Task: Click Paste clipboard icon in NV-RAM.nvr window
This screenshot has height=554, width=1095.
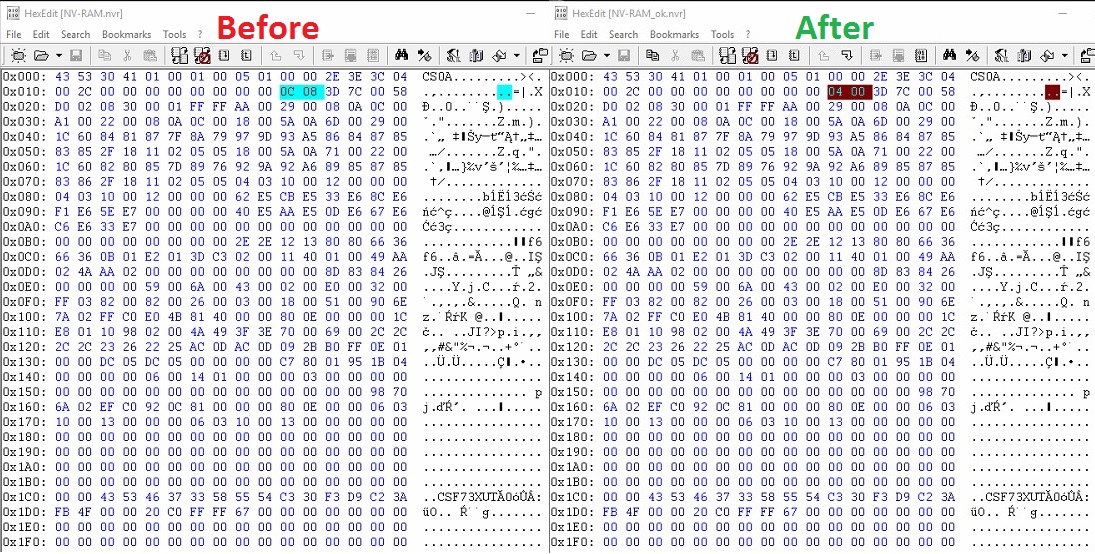Action: (x=150, y=55)
